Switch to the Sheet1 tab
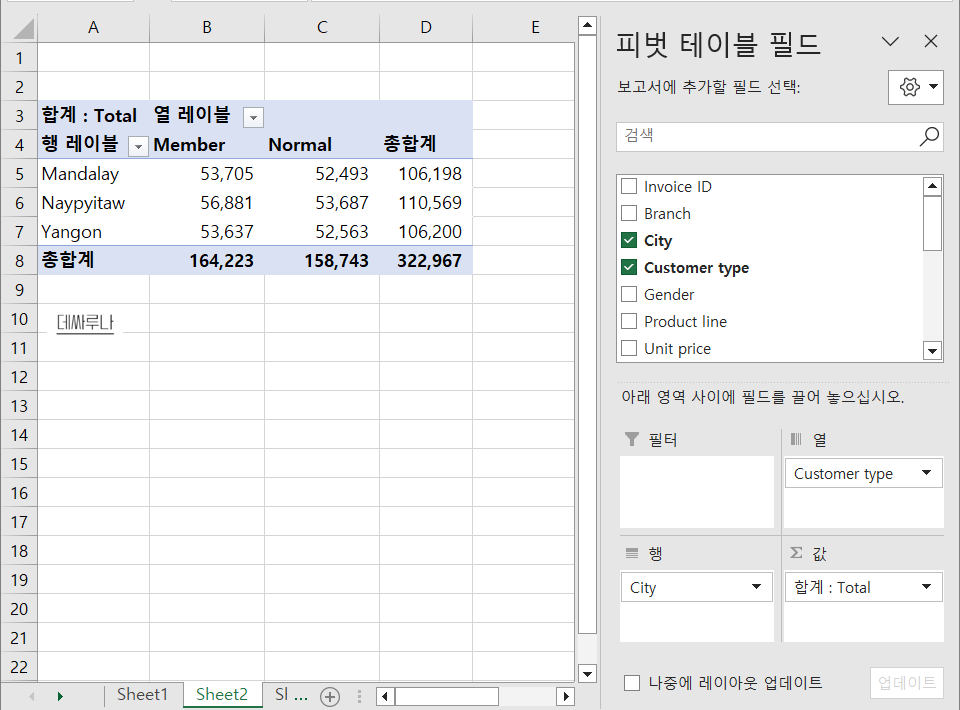Viewport: 960px width, 710px height. (142, 694)
